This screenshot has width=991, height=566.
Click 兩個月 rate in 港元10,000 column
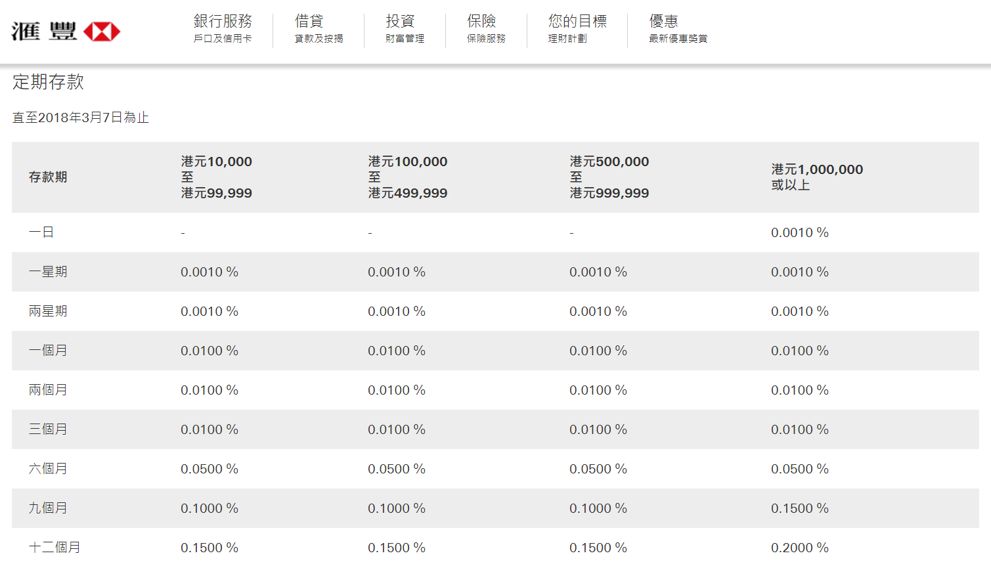click(209, 390)
